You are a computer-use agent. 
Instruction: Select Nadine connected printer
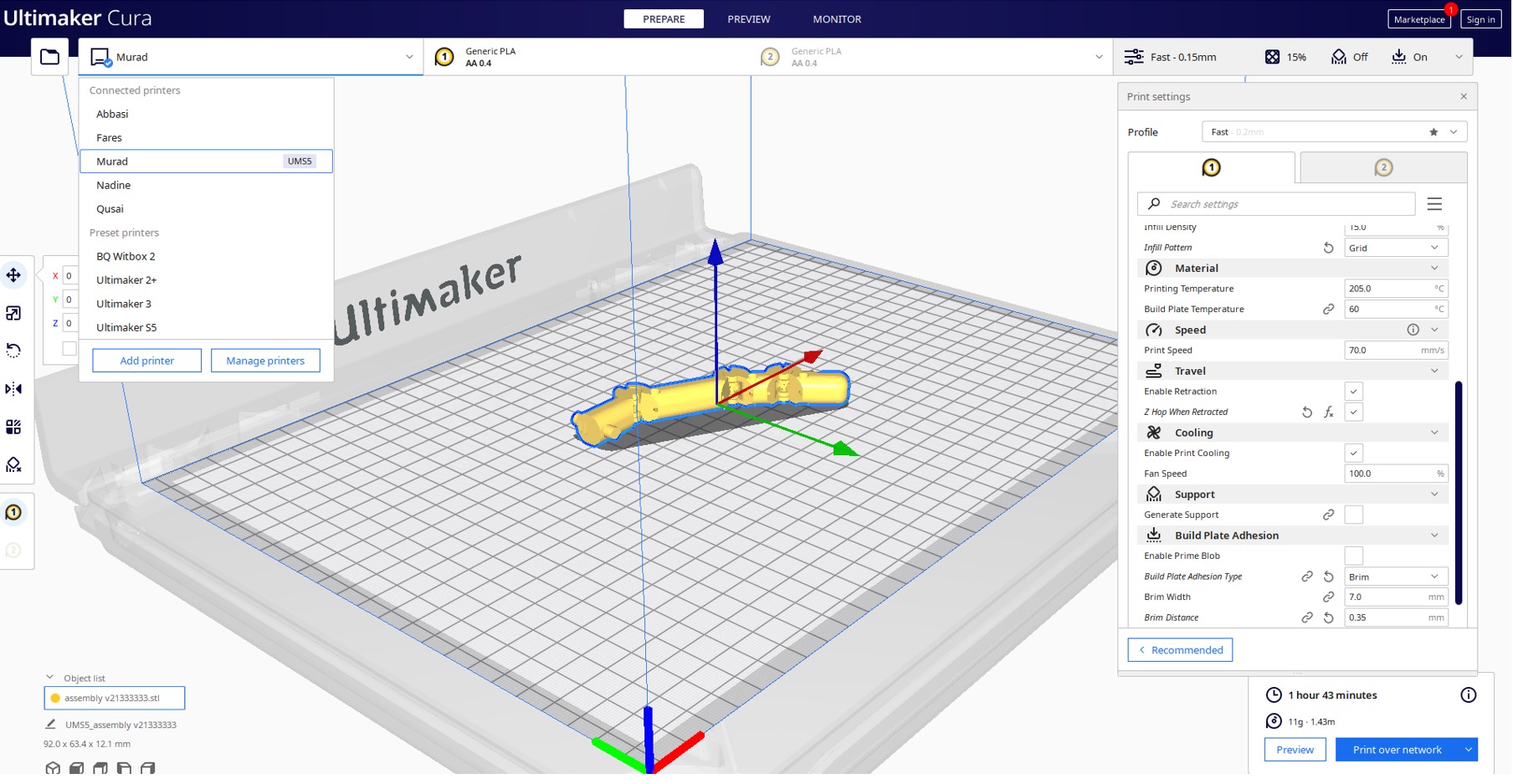pos(206,185)
